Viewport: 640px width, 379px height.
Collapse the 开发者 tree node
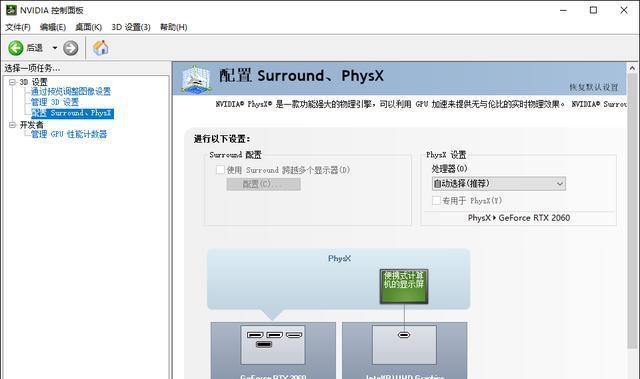pyautogui.click(x=12, y=125)
